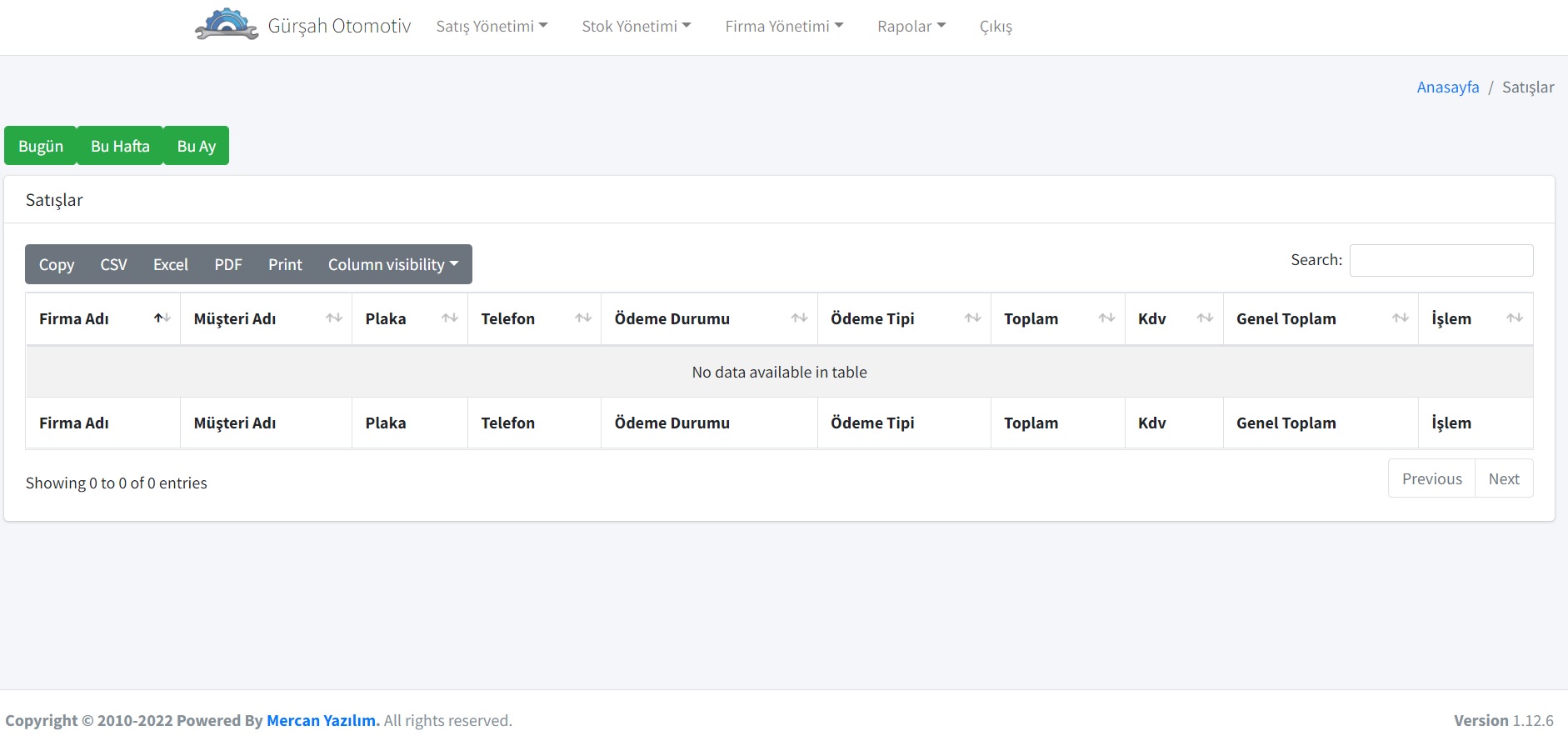The width and height of the screenshot is (1568, 746).
Task: Show this month's sales with Bu Ay
Action: pyautogui.click(x=197, y=146)
